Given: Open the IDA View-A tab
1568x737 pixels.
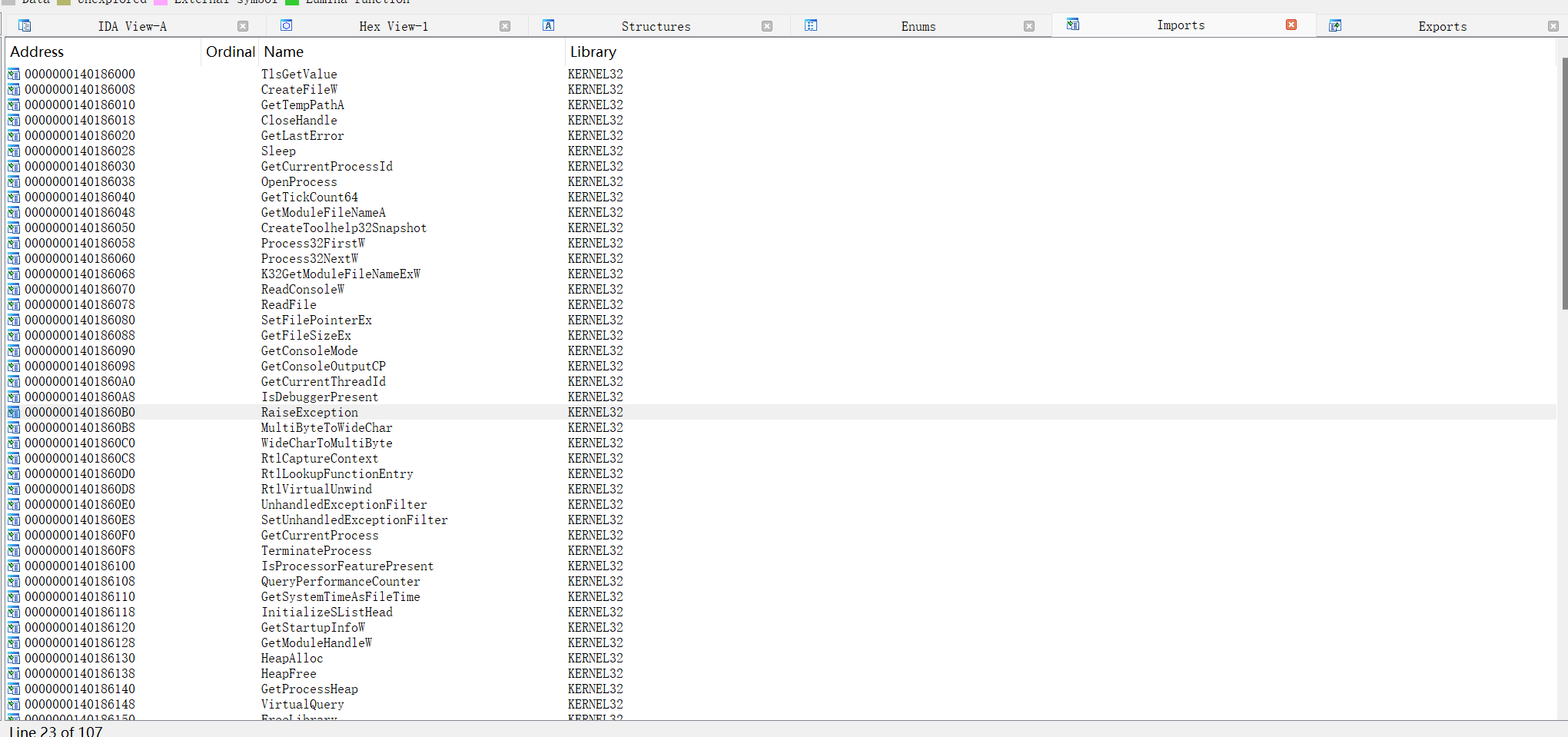Looking at the screenshot, I should point(132,26).
